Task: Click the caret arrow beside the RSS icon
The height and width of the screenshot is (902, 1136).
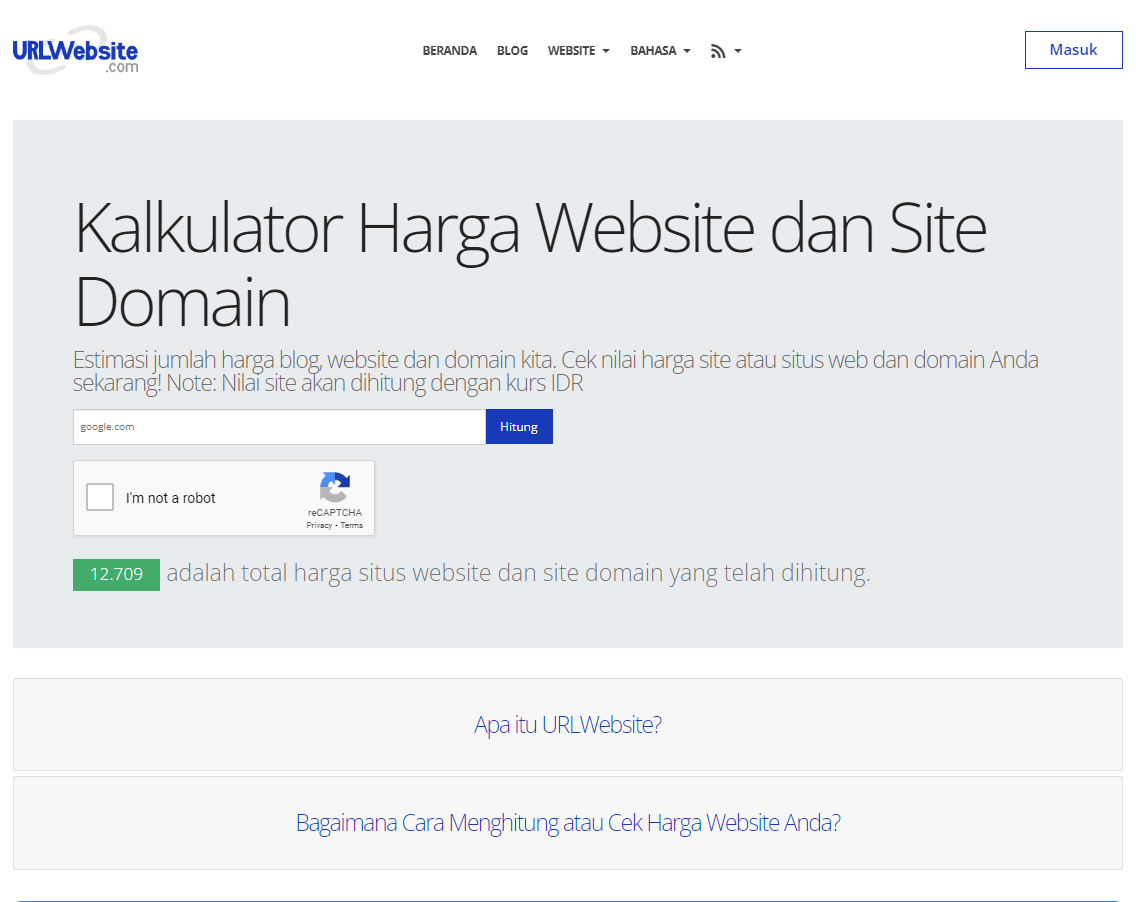Action: click(738, 51)
